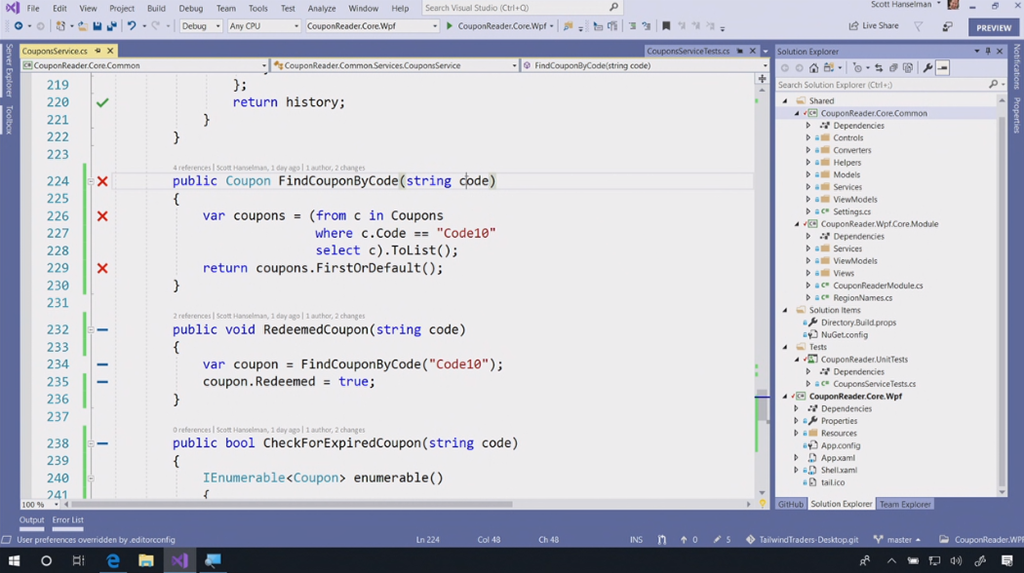Click the Properties wrench icon in Solution Explorer
Image resolution: width=1024 pixels, height=573 pixels.
(928, 68)
